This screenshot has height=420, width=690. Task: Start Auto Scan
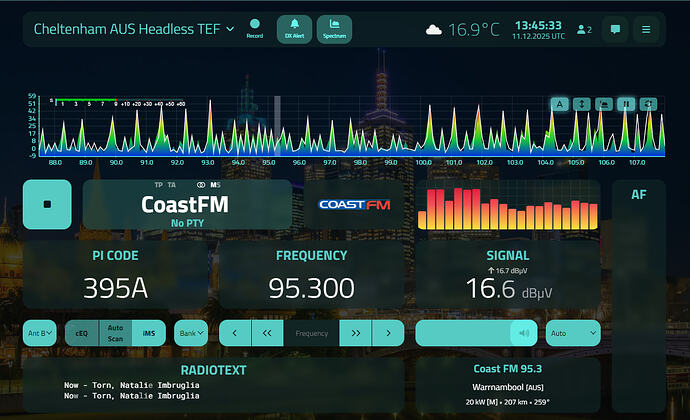[x=115, y=333]
